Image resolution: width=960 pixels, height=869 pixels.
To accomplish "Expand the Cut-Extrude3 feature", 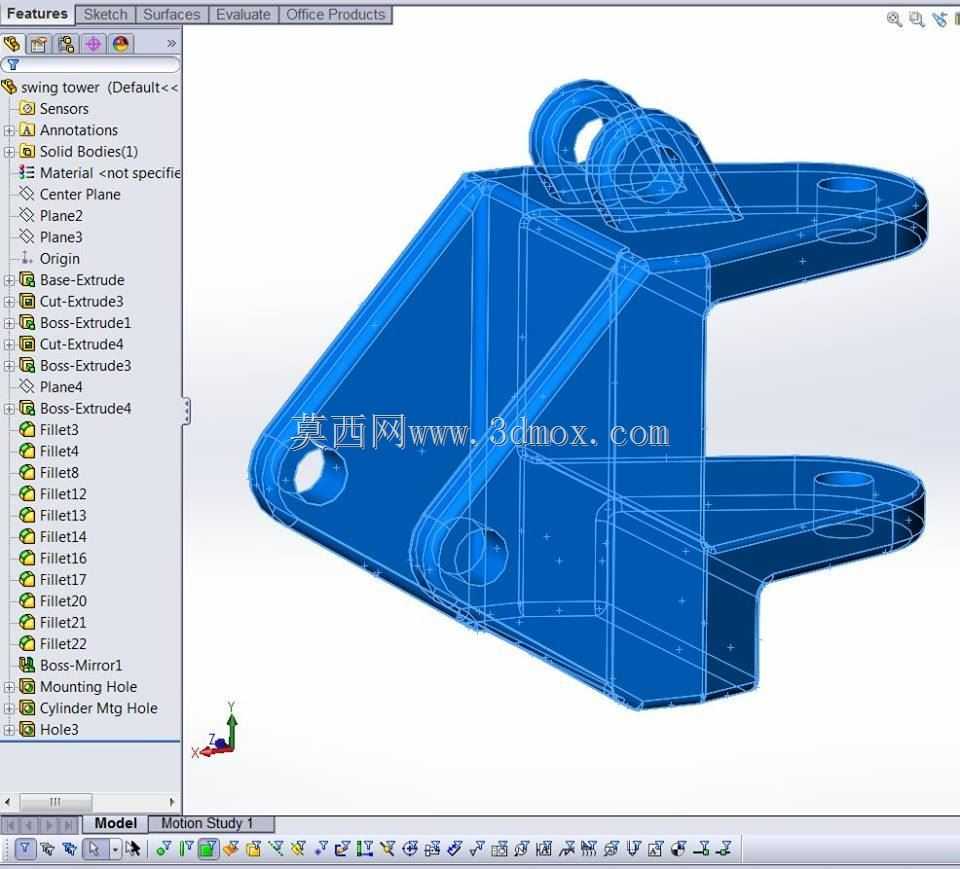I will pyautogui.click(x=9, y=302).
